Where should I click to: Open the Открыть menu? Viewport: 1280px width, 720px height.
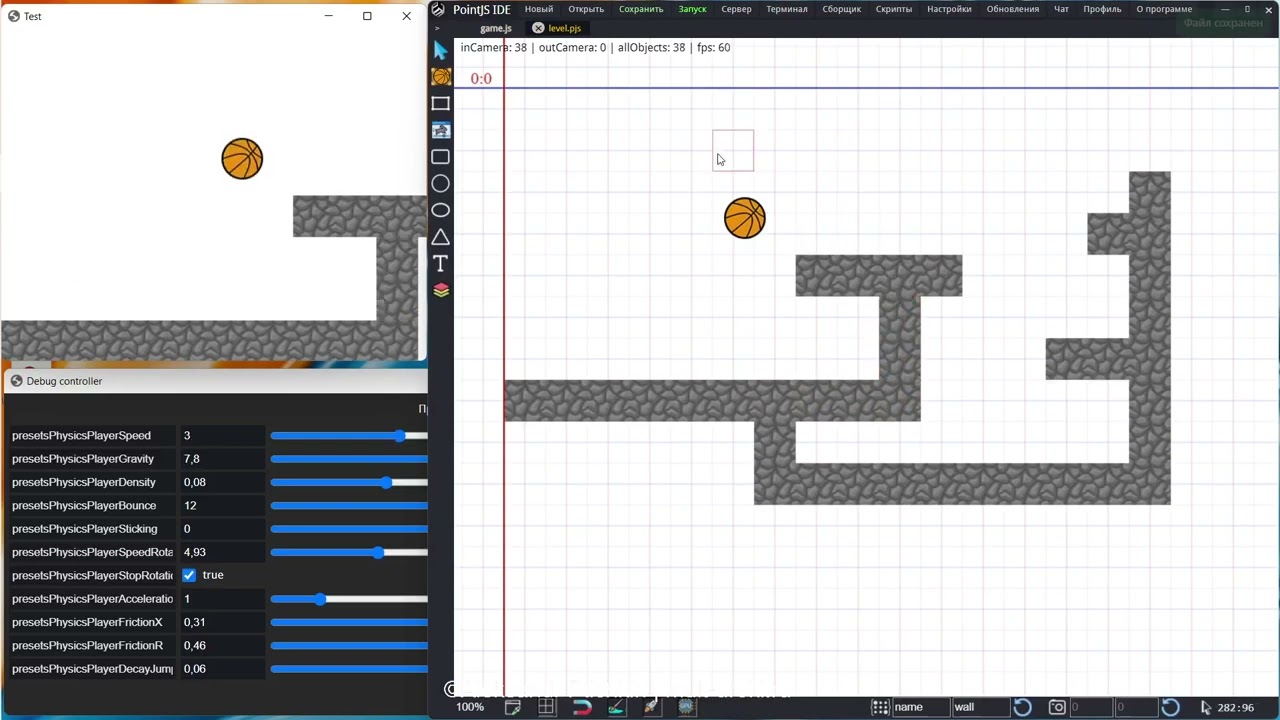point(586,9)
